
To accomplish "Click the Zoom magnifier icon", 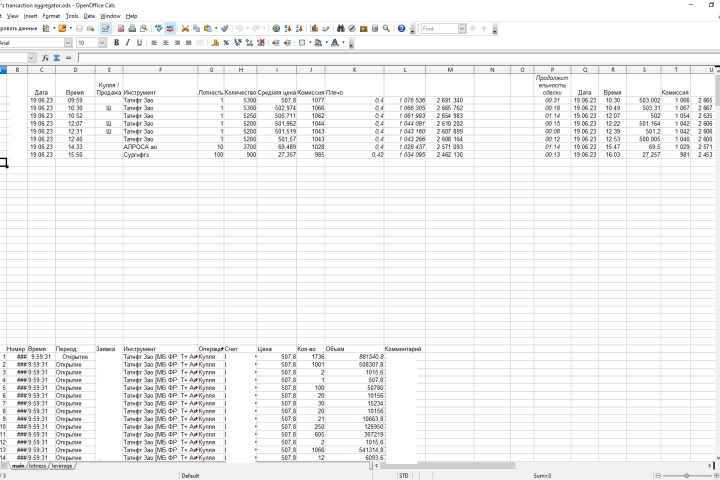I will [386, 28].
